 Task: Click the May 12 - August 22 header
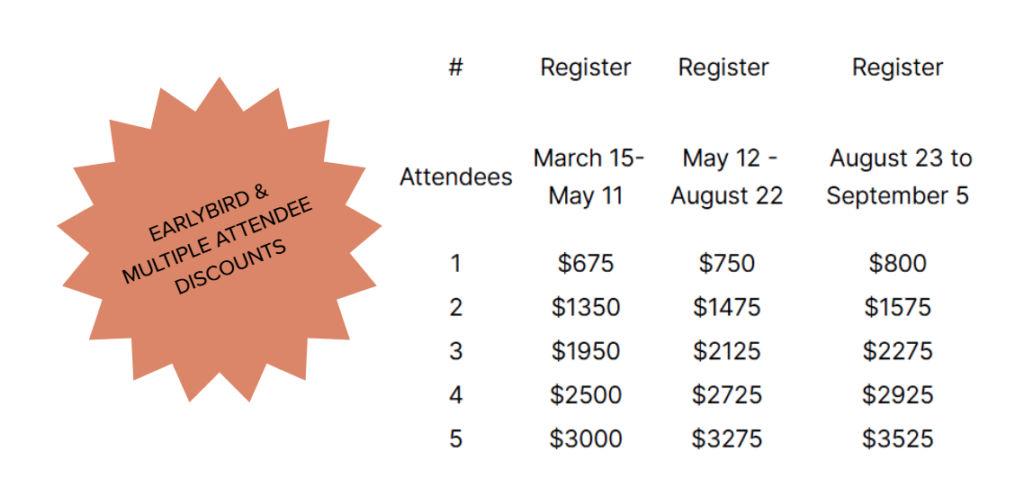click(x=726, y=177)
